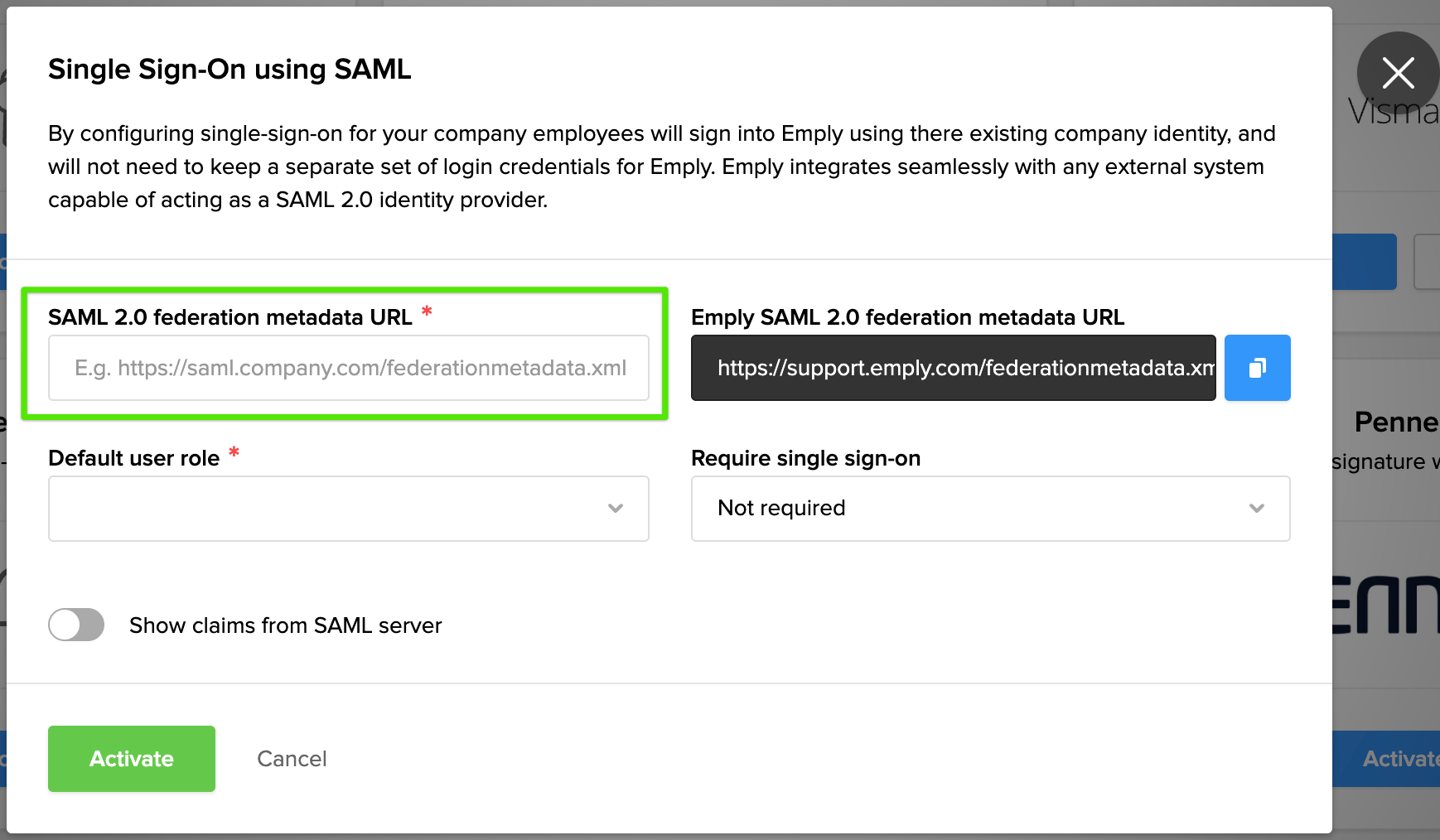This screenshot has height=840, width=1440.
Task: Expand the Require single sign-on dropdown
Action: point(990,509)
